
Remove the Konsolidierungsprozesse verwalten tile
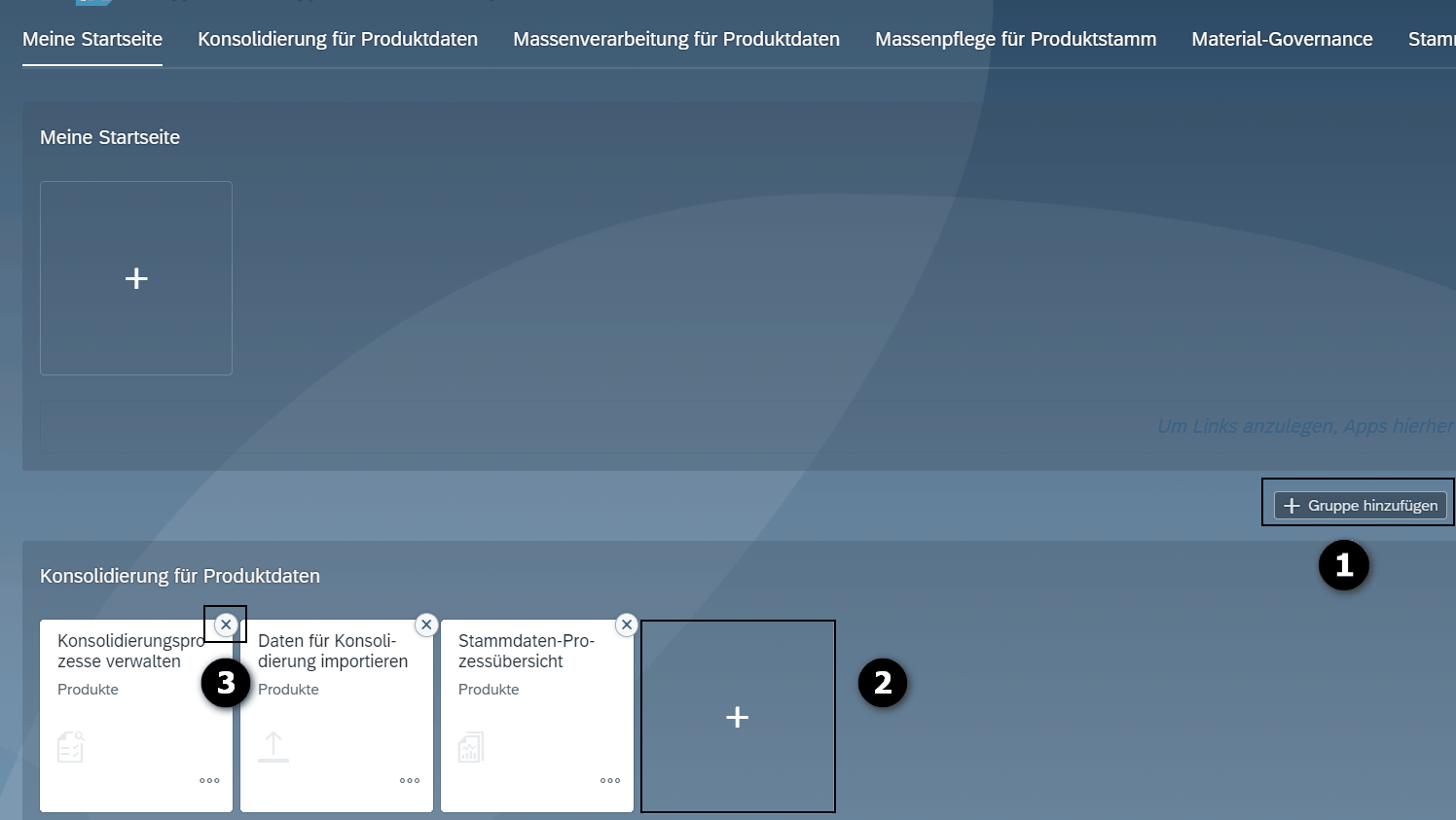(x=226, y=624)
